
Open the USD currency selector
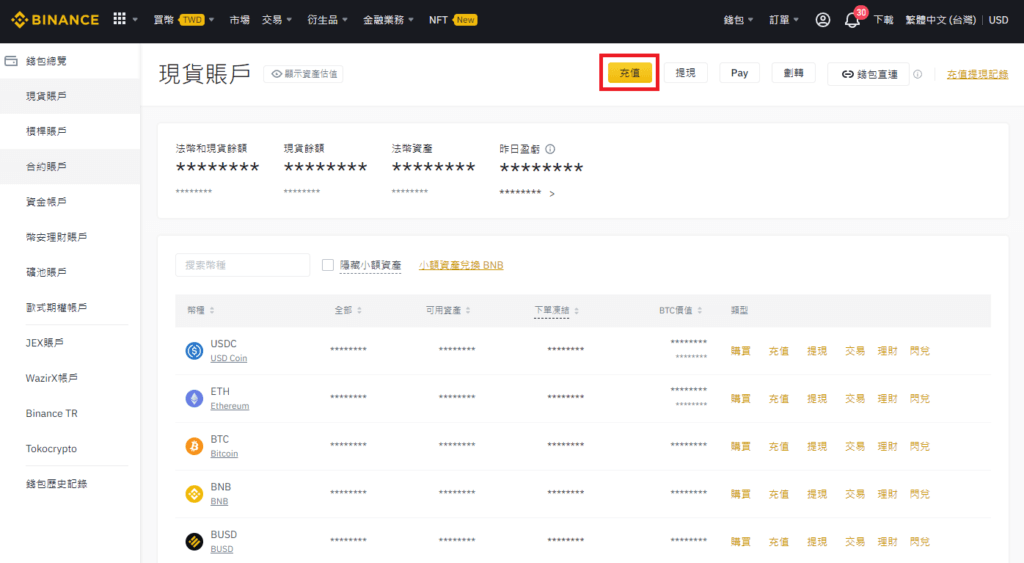(x=998, y=20)
